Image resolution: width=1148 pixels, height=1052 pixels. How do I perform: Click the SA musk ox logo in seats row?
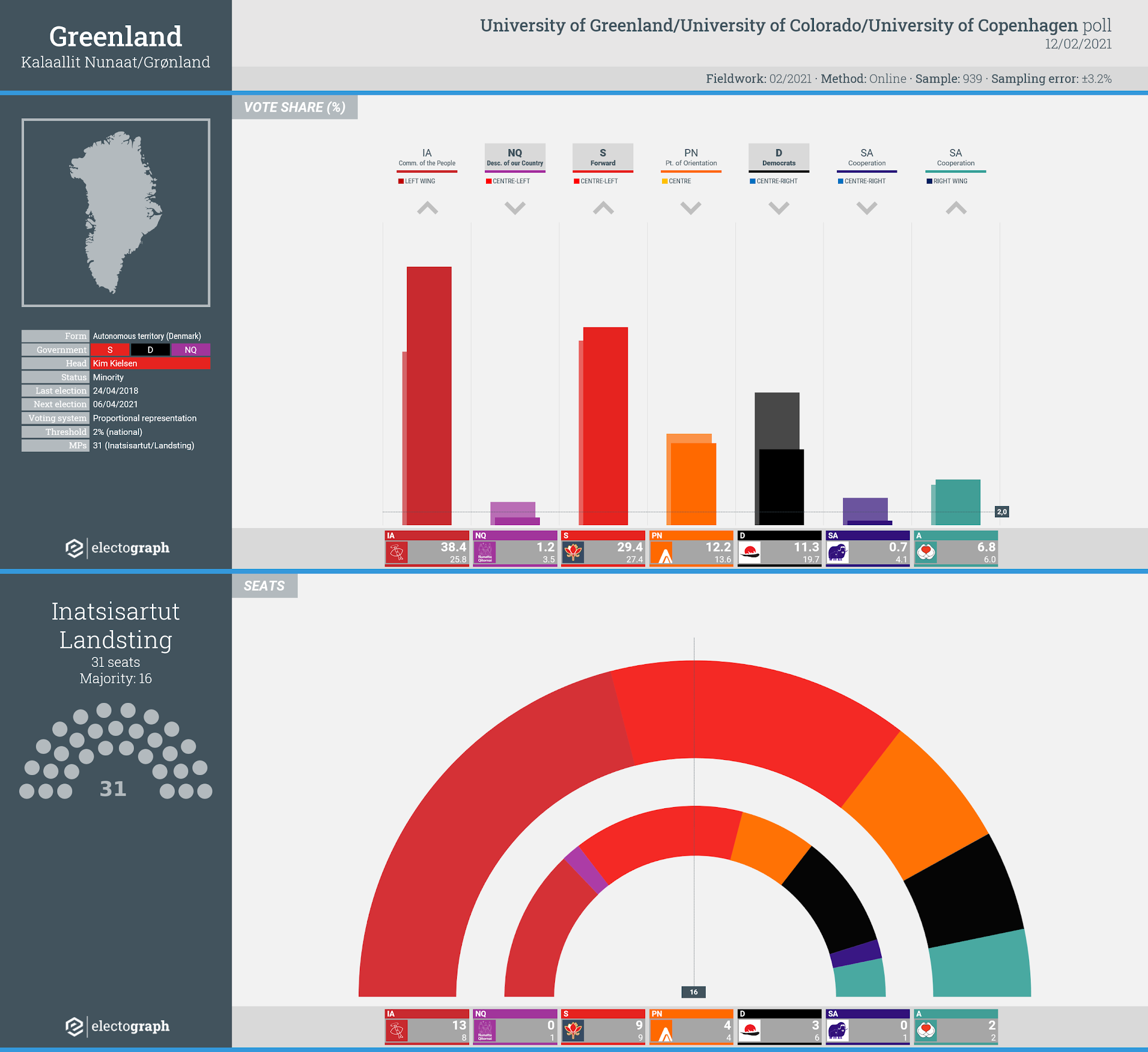point(837,1030)
